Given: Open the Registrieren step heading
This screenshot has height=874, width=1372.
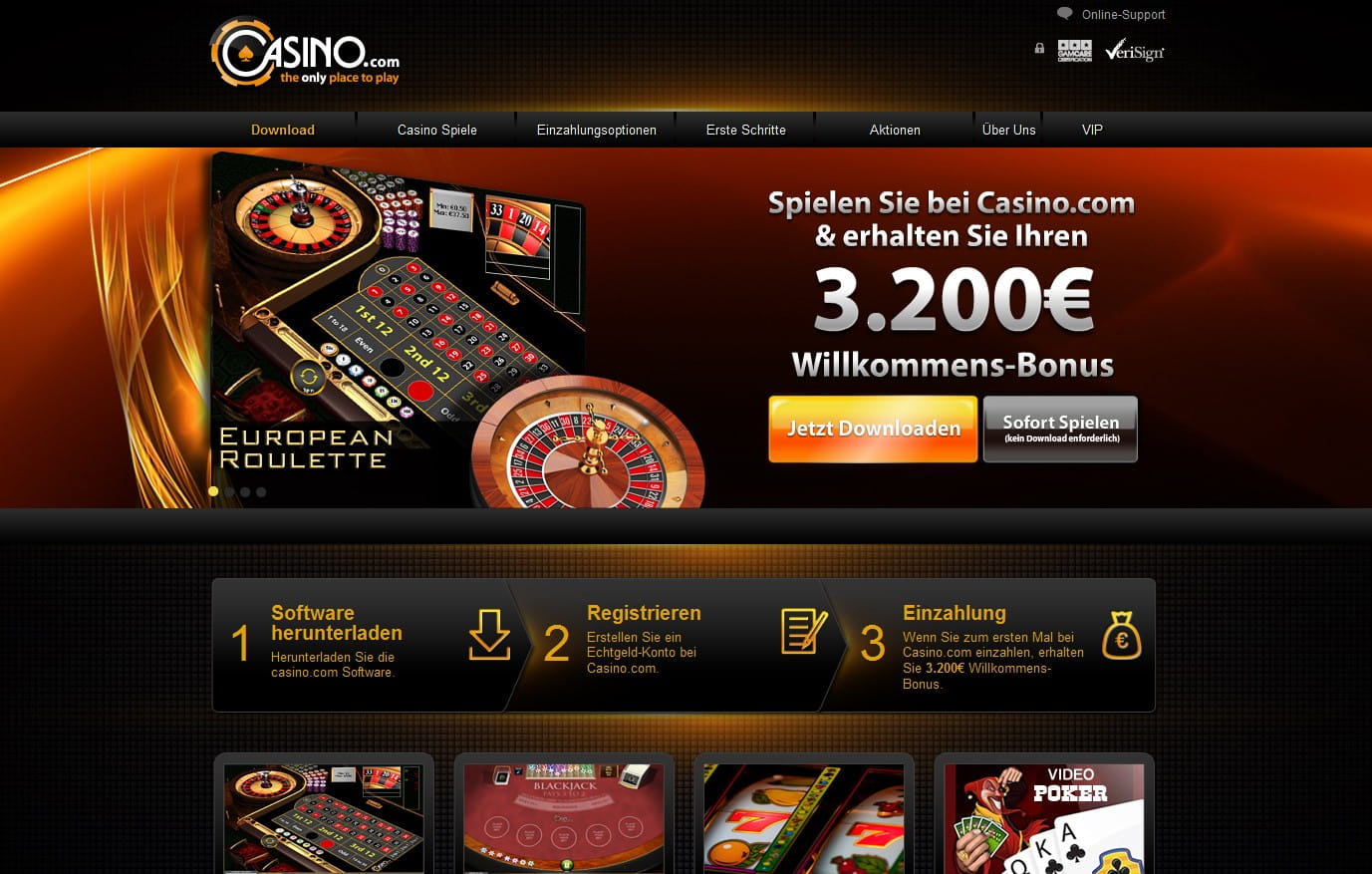Looking at the screenshot, I should click(644, 613).
